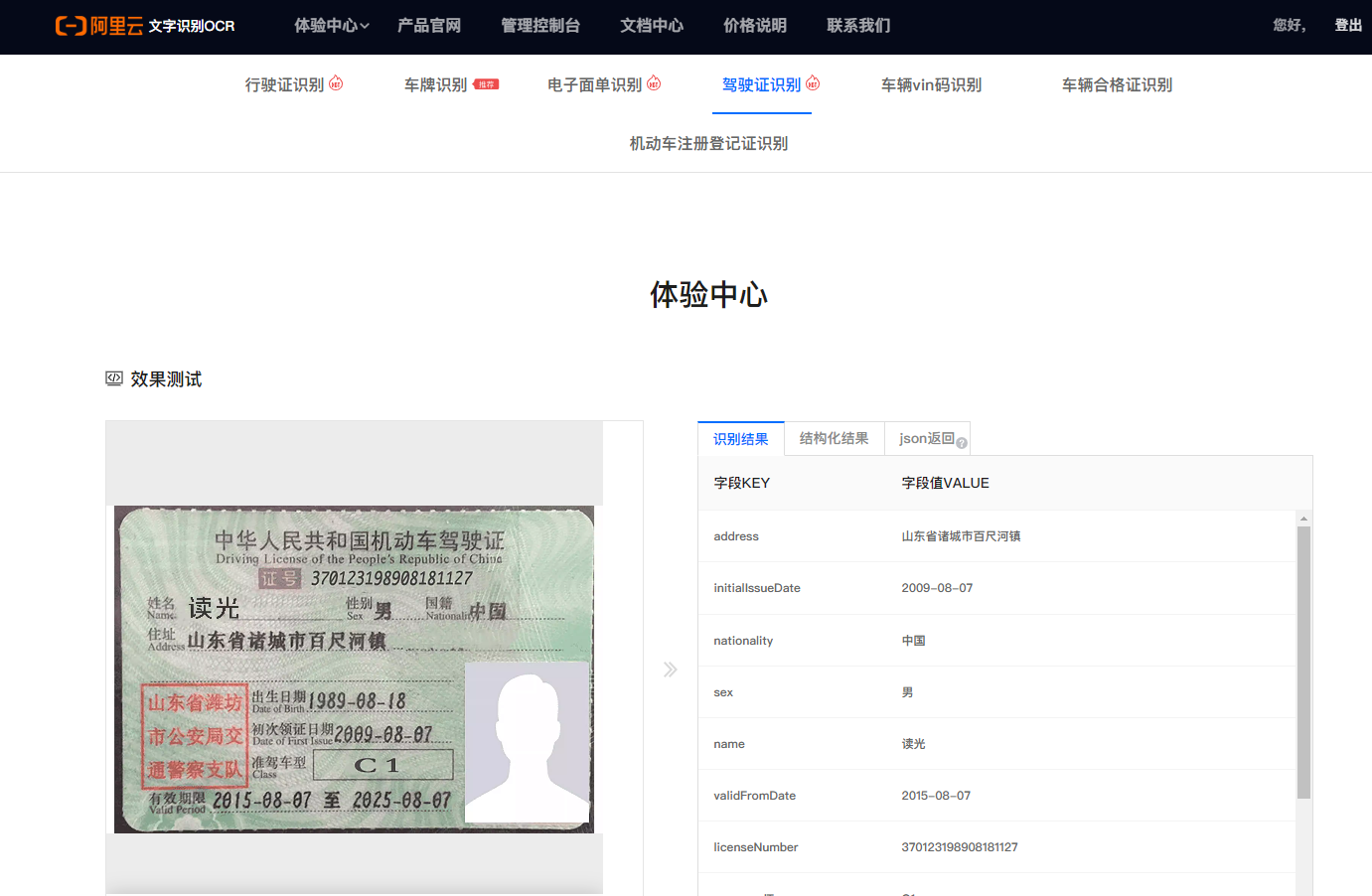Viewport: 1372px width, 896px height.
Task: Open 管理控制台 in the top navigation
Action: tap(540, 26)
